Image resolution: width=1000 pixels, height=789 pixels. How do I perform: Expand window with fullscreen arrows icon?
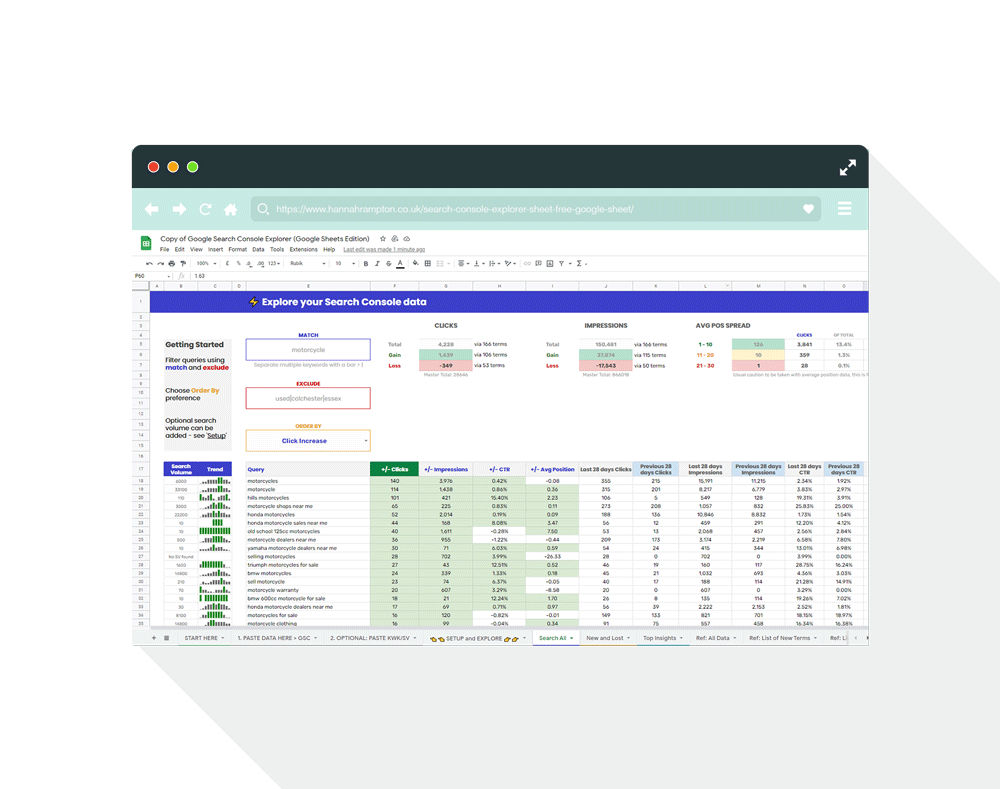[848, 168]
